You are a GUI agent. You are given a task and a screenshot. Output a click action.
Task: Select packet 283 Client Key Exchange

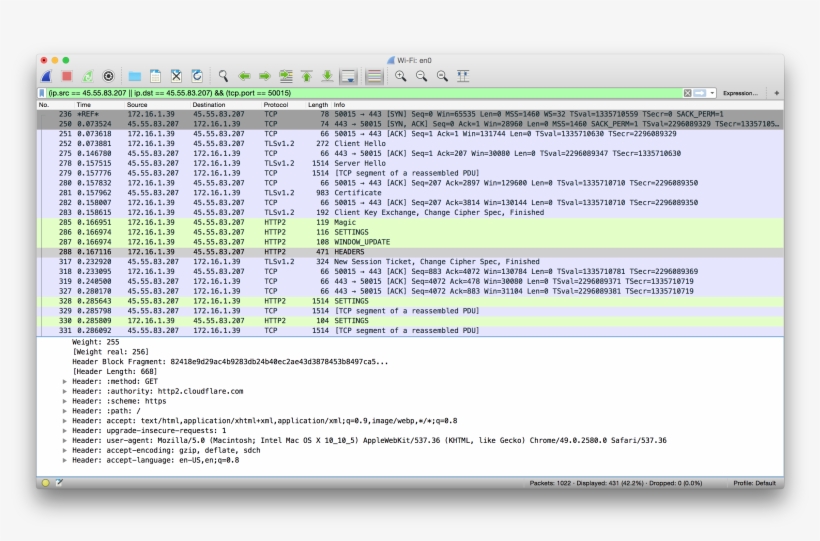410,212
